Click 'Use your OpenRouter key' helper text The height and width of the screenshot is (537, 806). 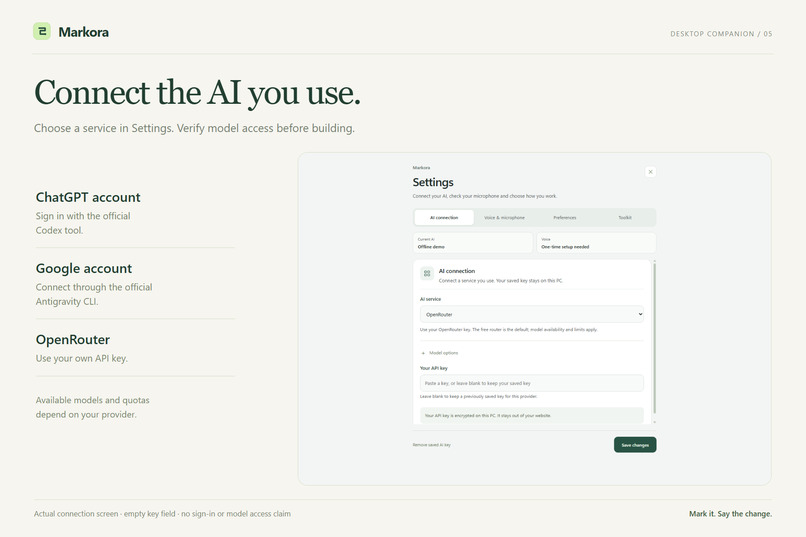508,329
